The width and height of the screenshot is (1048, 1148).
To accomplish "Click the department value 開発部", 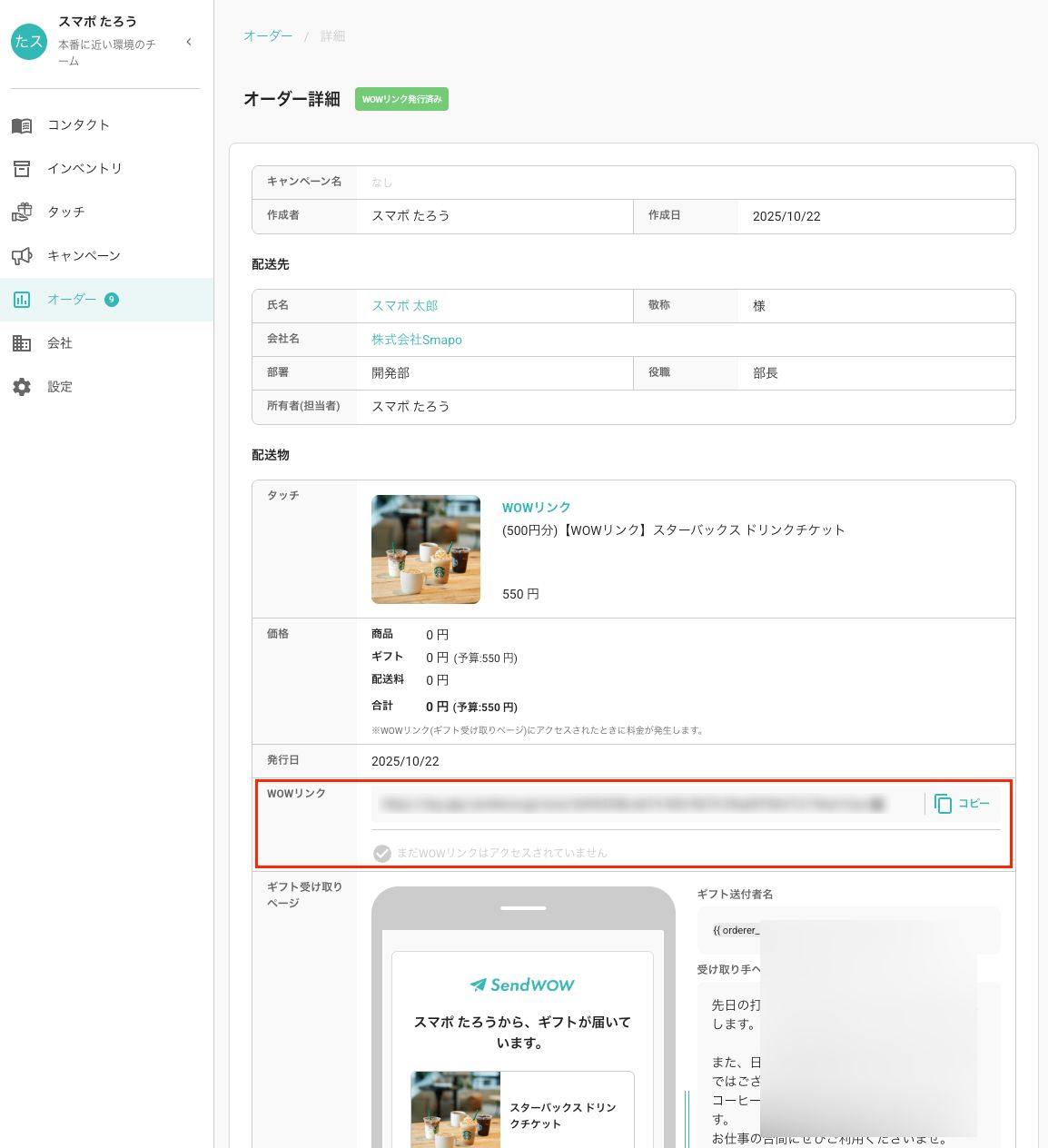I will coord(391,373).
